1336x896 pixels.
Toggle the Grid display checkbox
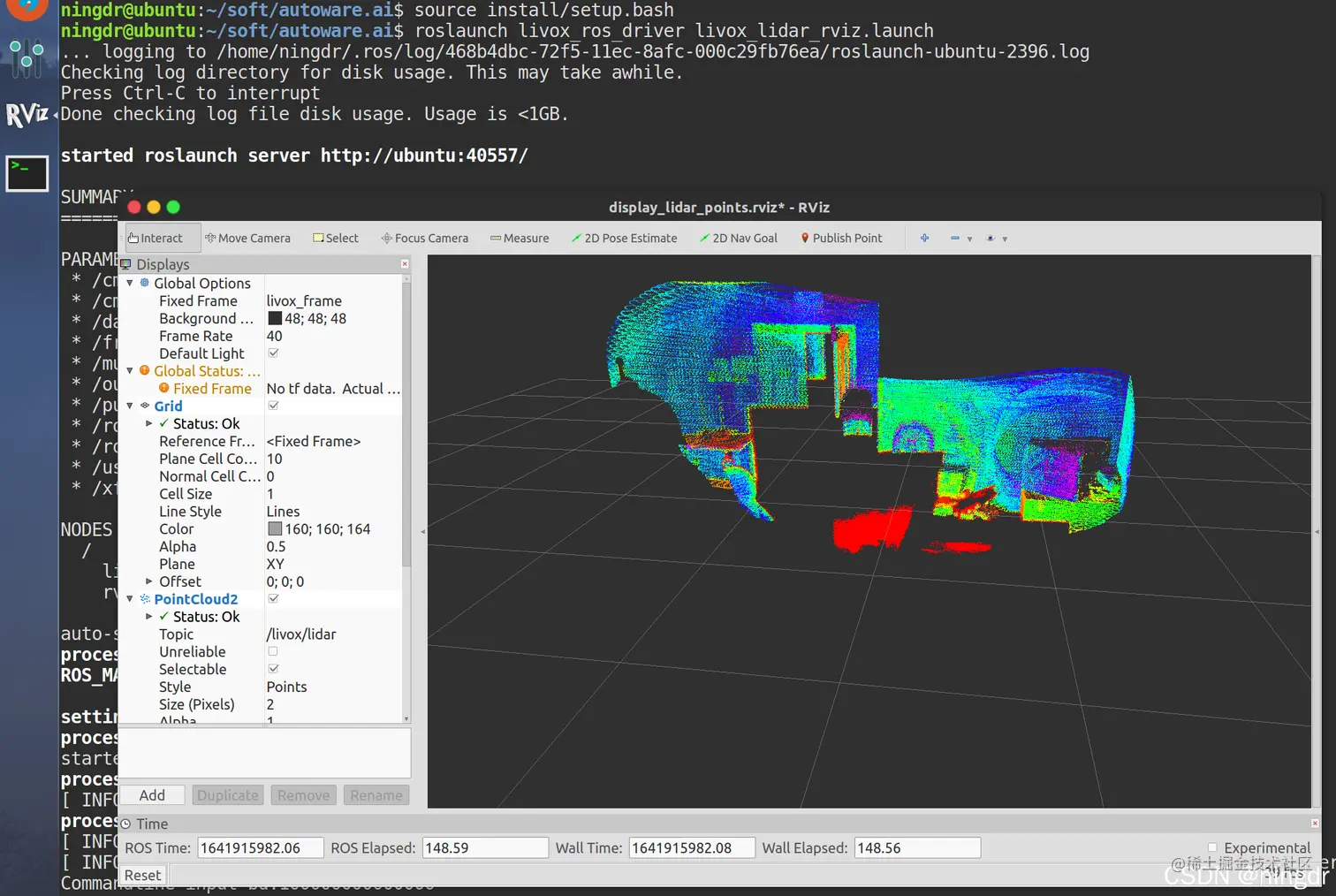(x=273, y=406)
